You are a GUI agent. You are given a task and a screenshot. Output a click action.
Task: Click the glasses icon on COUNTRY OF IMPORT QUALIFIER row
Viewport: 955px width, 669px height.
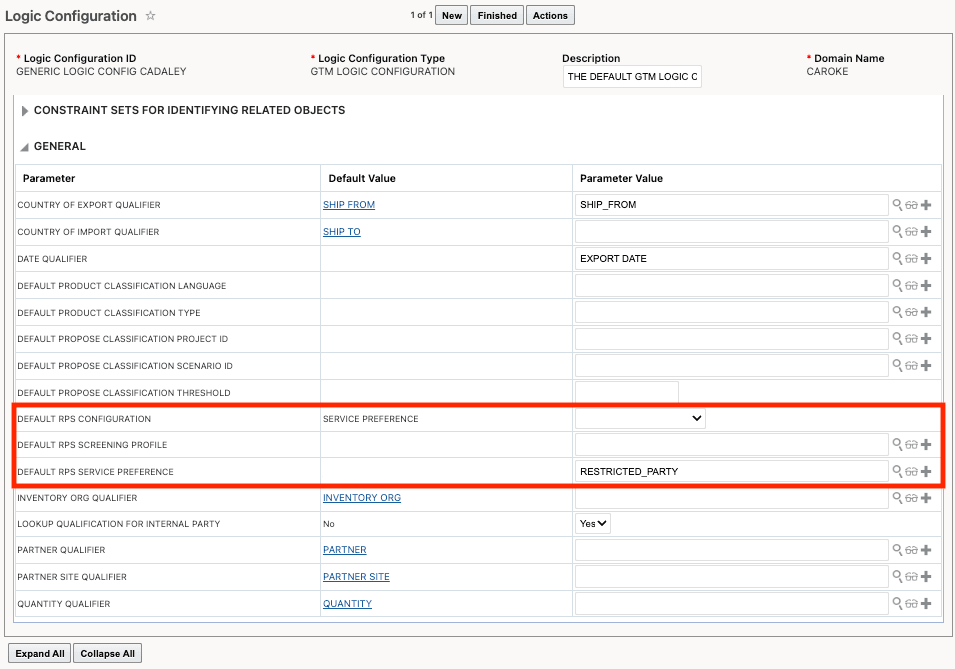[x=911, y=231]
